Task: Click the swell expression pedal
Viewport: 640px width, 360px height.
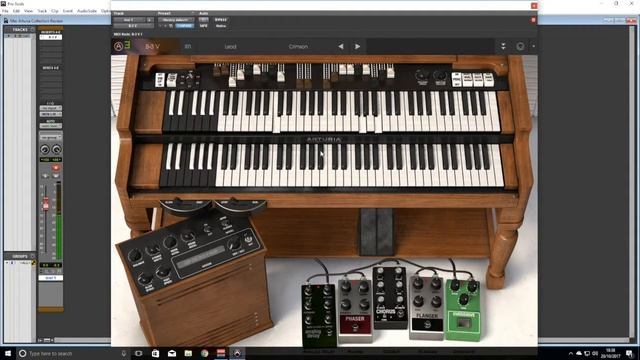Action: (x=377, y=231)
